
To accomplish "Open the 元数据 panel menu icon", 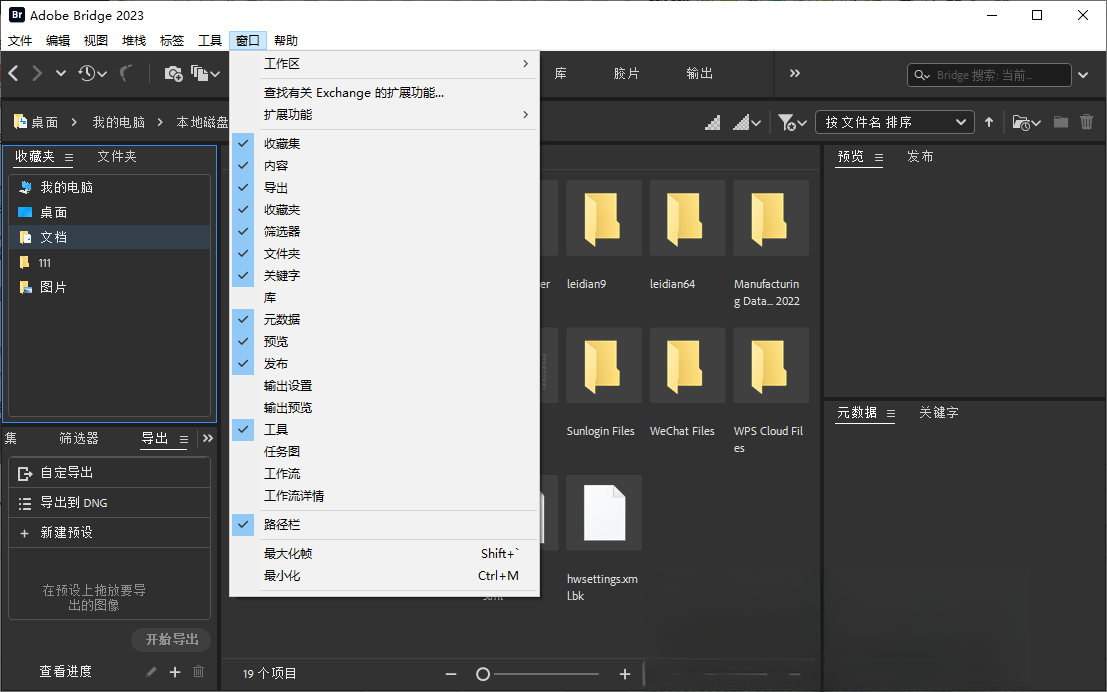I will click(891, 413).
